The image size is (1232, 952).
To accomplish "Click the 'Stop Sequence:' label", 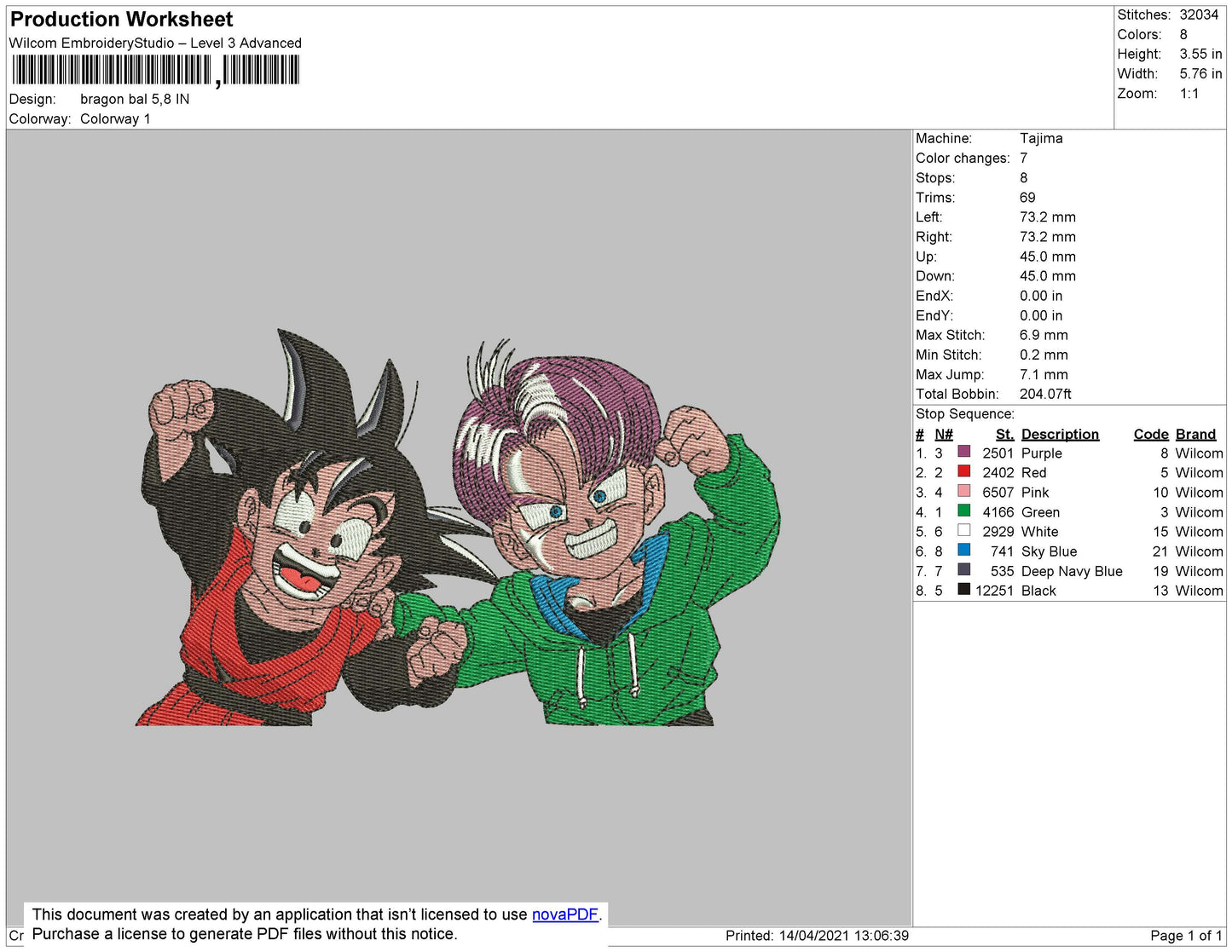I will click(x=965, y=414).
